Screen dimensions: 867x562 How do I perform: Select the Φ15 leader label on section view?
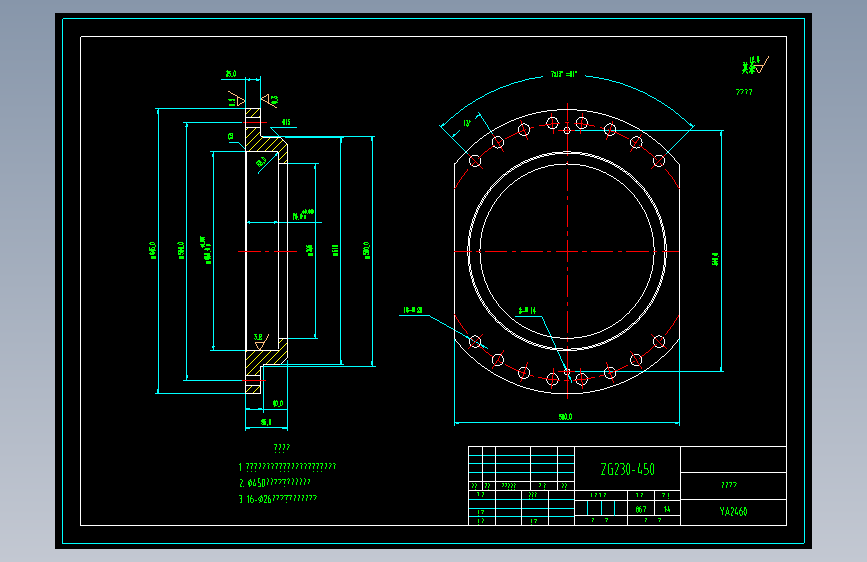286,122
